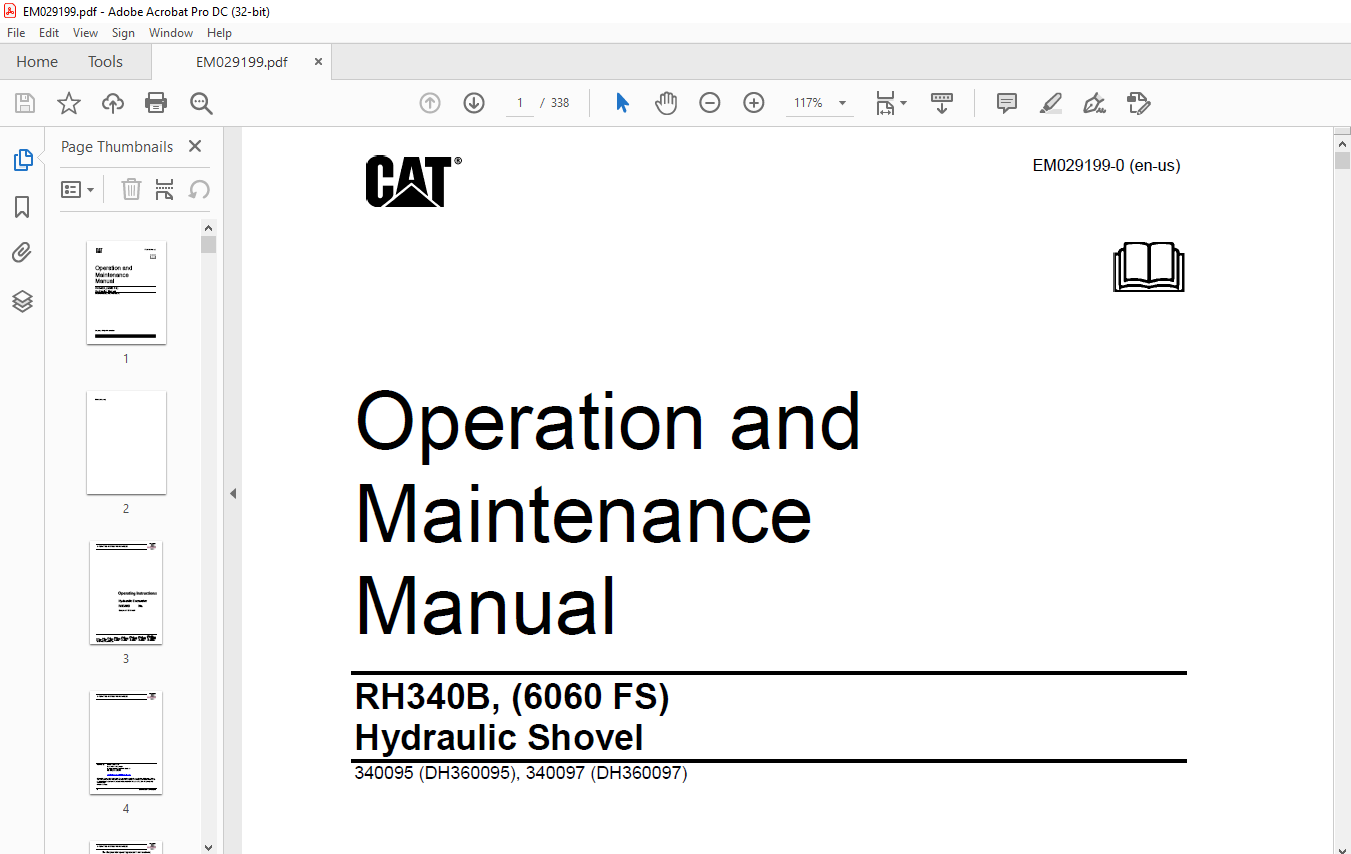This screenshot has height=854, width=1351.
Task: Choose the Selection arrow tool
Action: [622, 103]
